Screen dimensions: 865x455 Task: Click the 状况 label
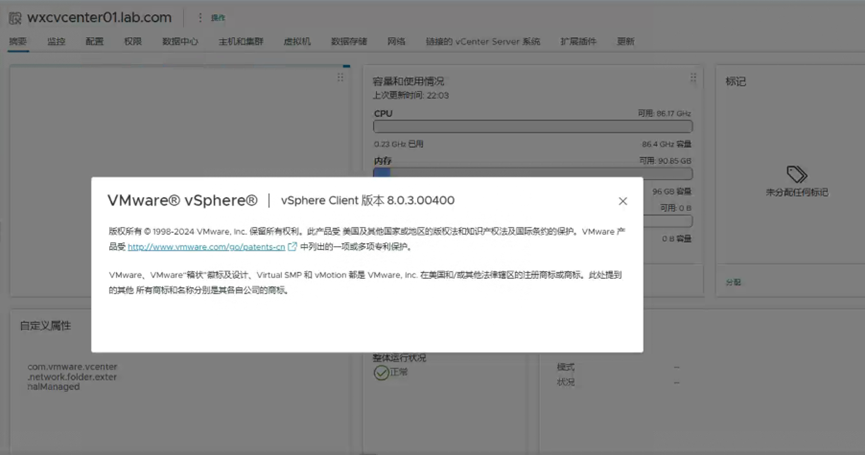coord(566,382)
